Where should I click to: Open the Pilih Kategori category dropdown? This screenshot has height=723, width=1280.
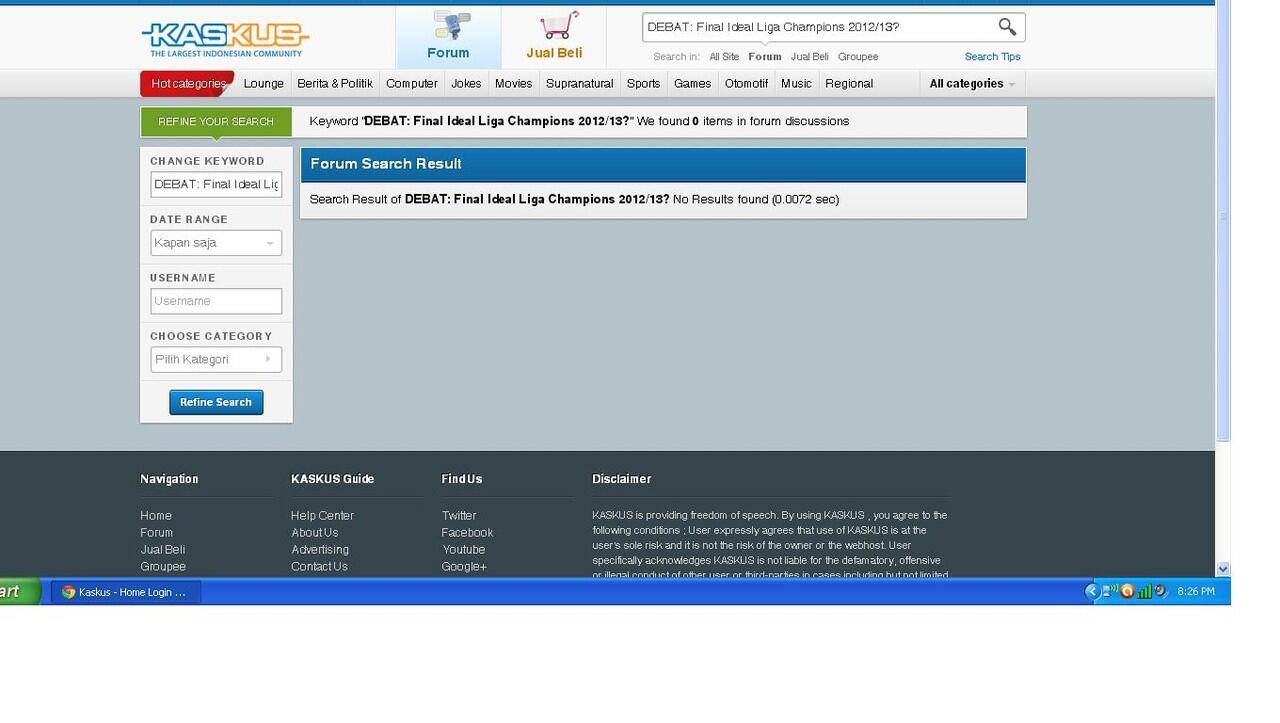[216, 359]
